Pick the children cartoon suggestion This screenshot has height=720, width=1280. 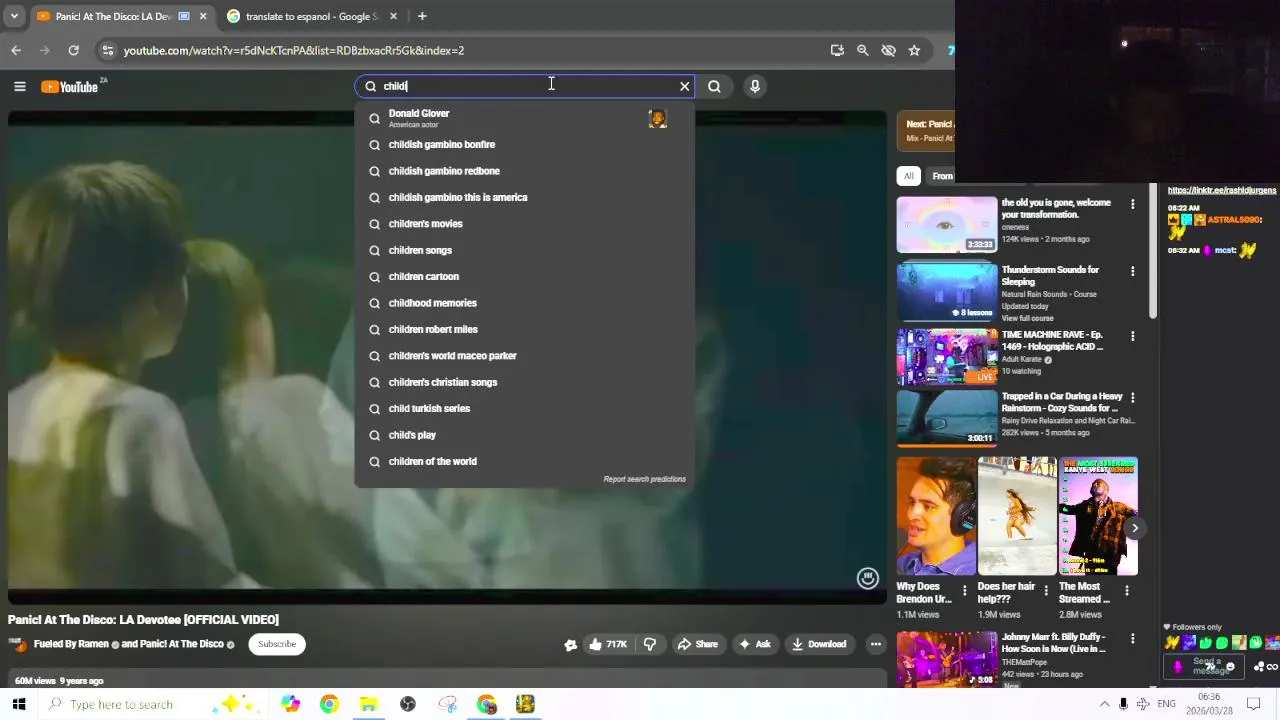pyautogui.click(x=524, y=277)
